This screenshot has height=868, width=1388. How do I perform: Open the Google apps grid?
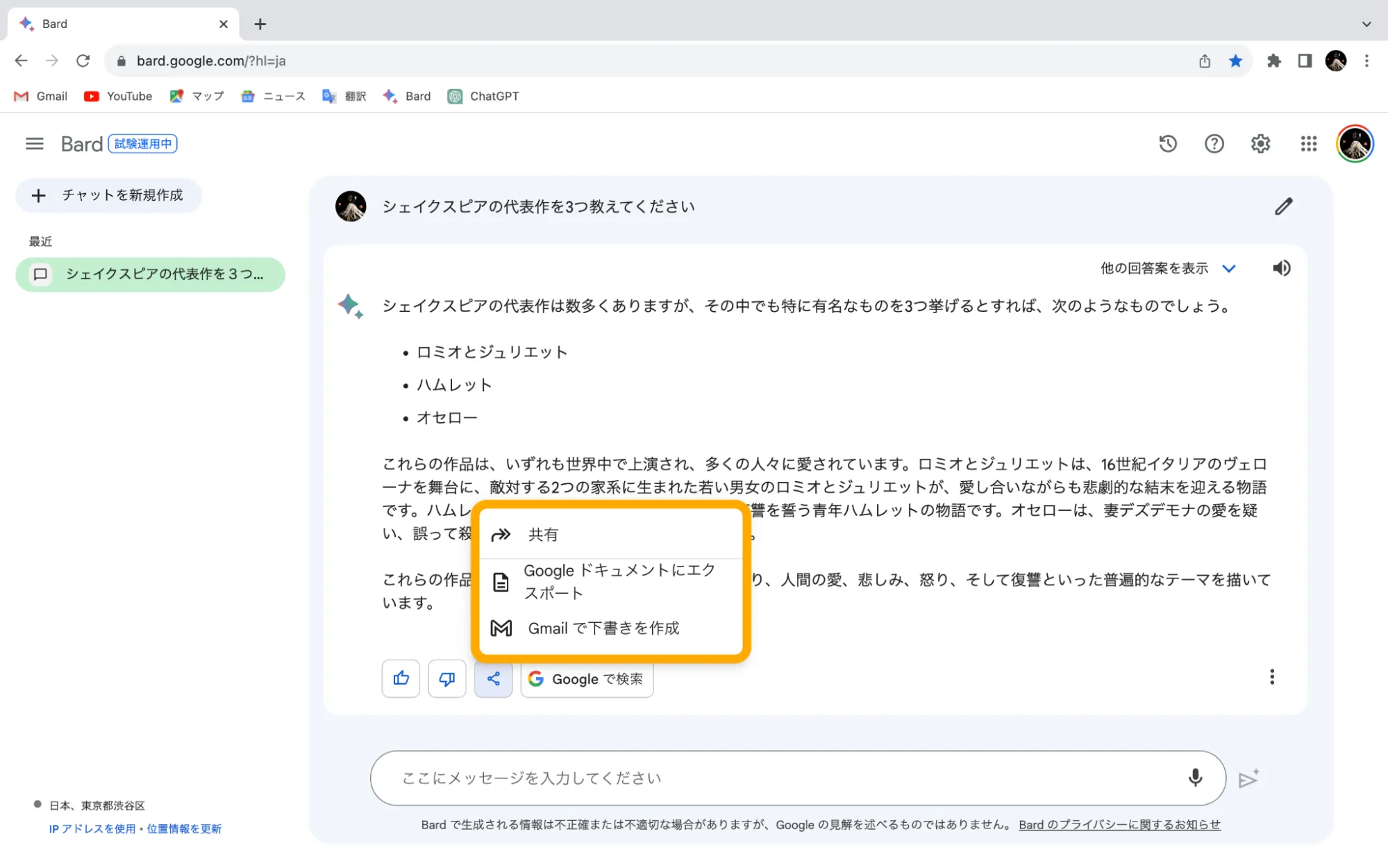click(x=1308, y=144)
